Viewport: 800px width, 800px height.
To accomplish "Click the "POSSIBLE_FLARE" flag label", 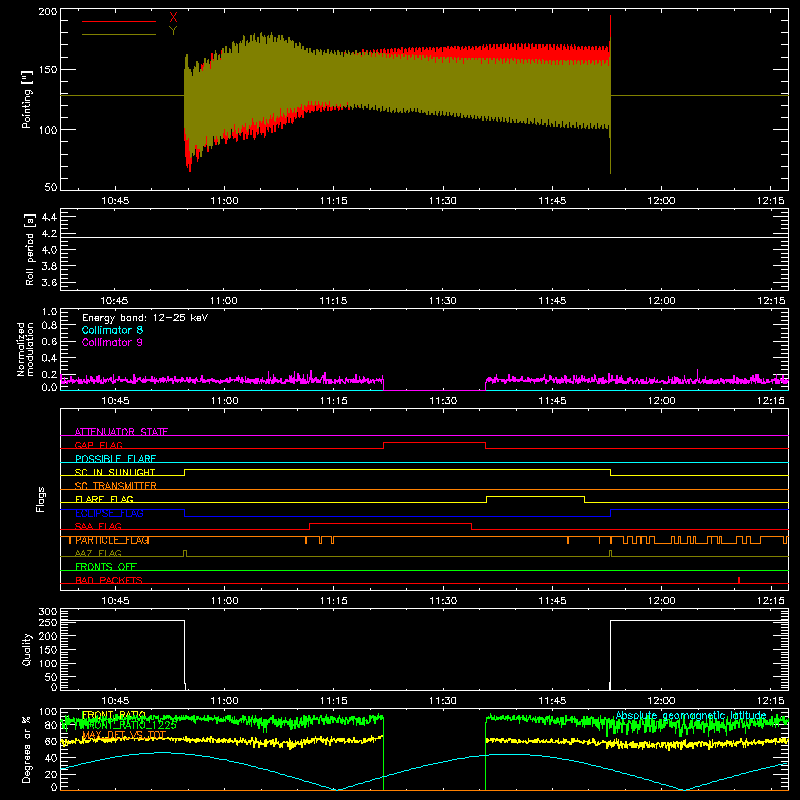I will (115, 459).
